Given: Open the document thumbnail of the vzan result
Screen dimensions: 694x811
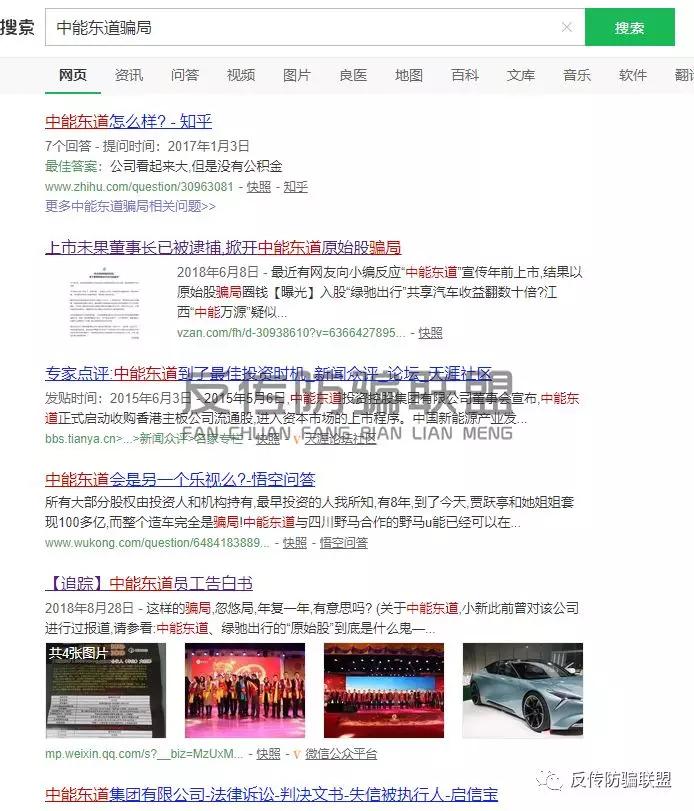Looking at the screenshot, I should [104, 303].
